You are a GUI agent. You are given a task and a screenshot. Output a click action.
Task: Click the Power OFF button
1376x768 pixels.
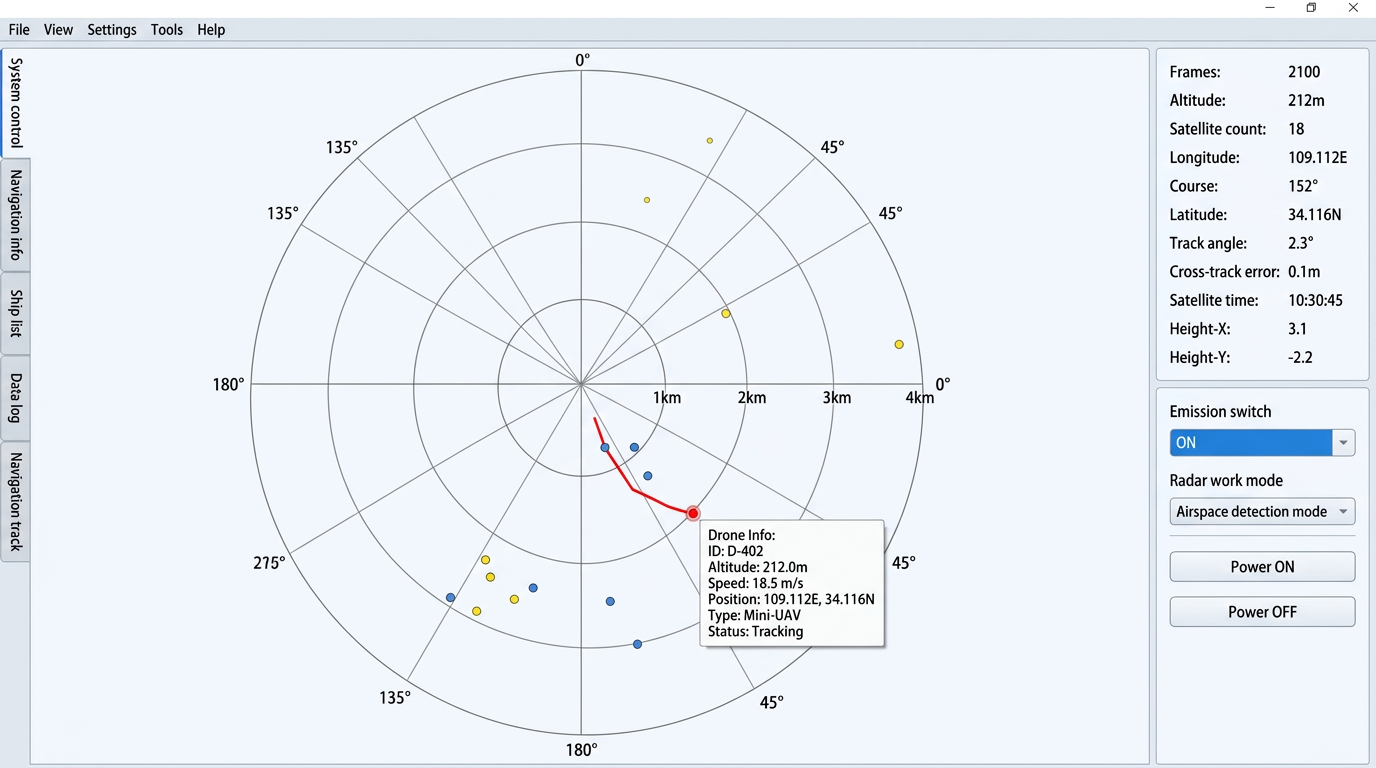(1262, 612)
